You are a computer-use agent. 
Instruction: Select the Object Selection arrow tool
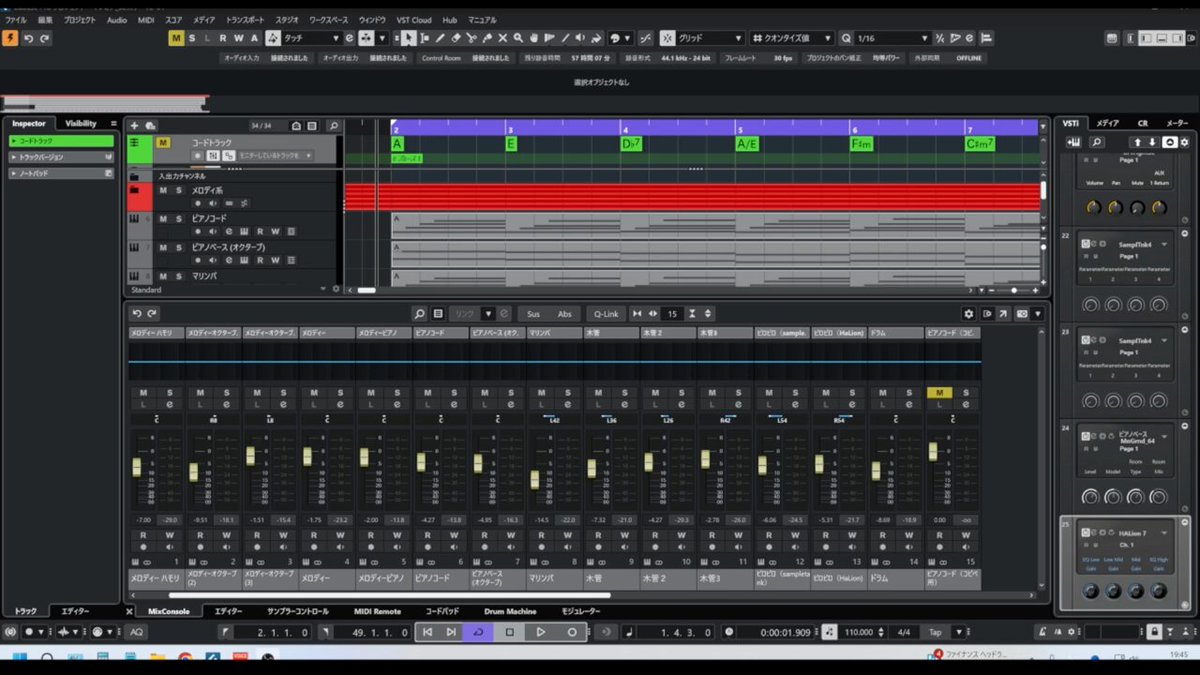pos(408,38)
